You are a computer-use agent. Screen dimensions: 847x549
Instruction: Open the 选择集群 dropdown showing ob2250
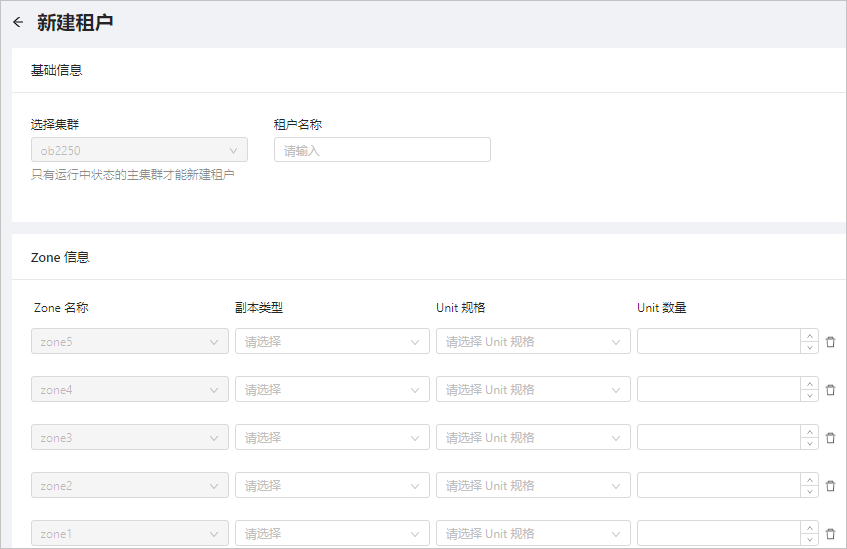pos(139,150)
